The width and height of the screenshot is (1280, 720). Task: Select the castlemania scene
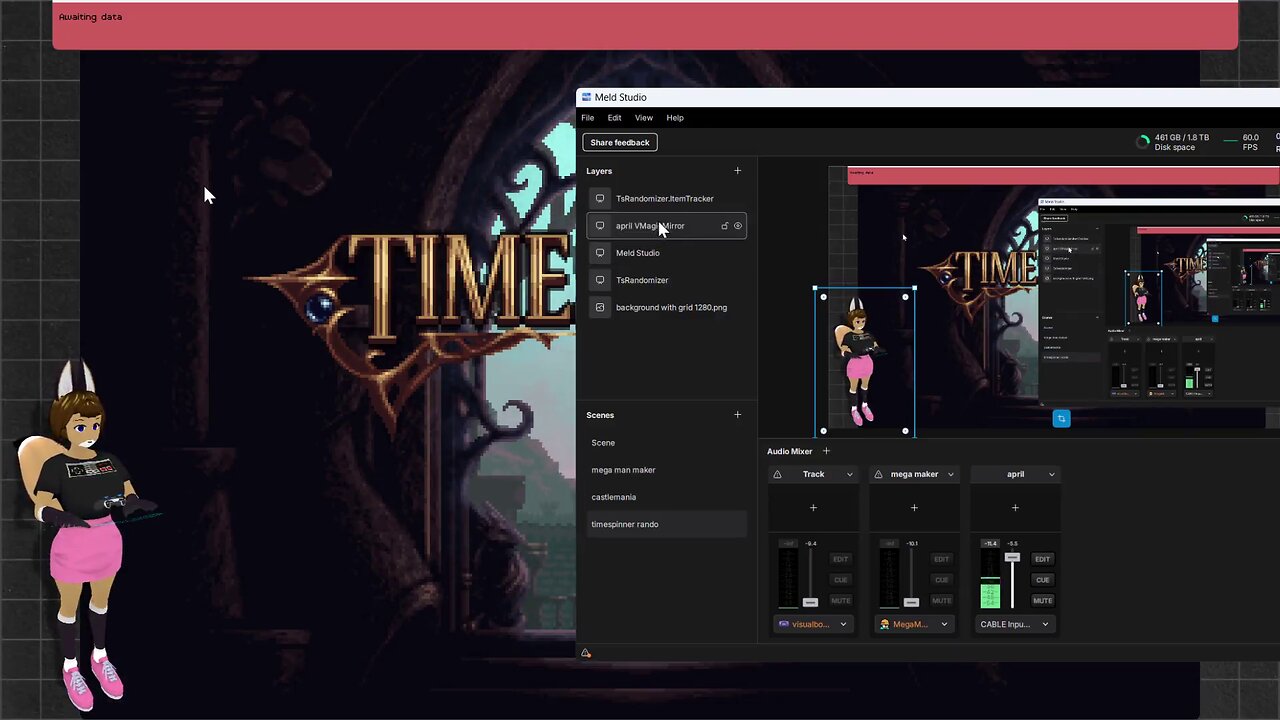pyautogui.click(x=666, y=497)
